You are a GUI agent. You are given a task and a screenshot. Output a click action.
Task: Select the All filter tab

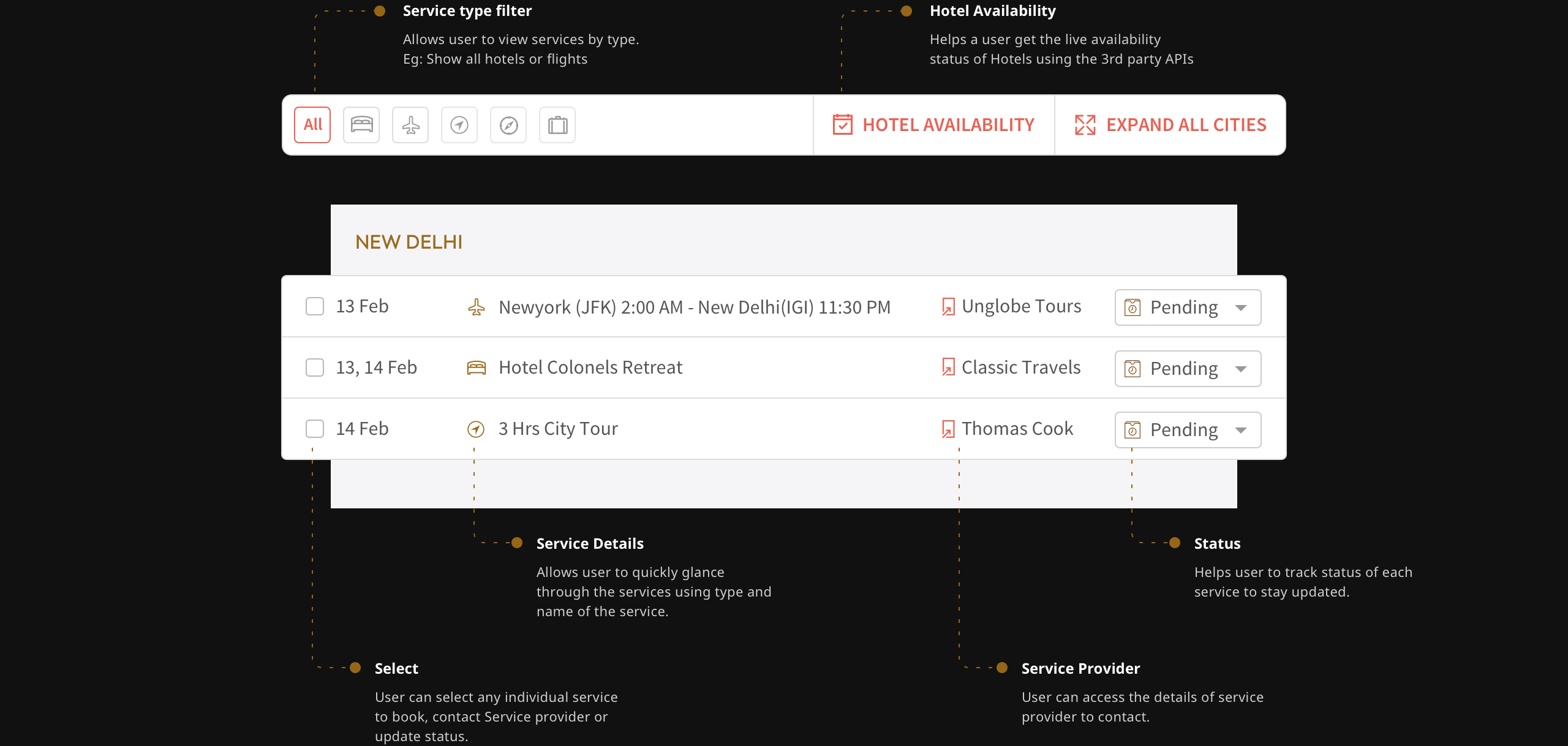(x=312, y=124)
